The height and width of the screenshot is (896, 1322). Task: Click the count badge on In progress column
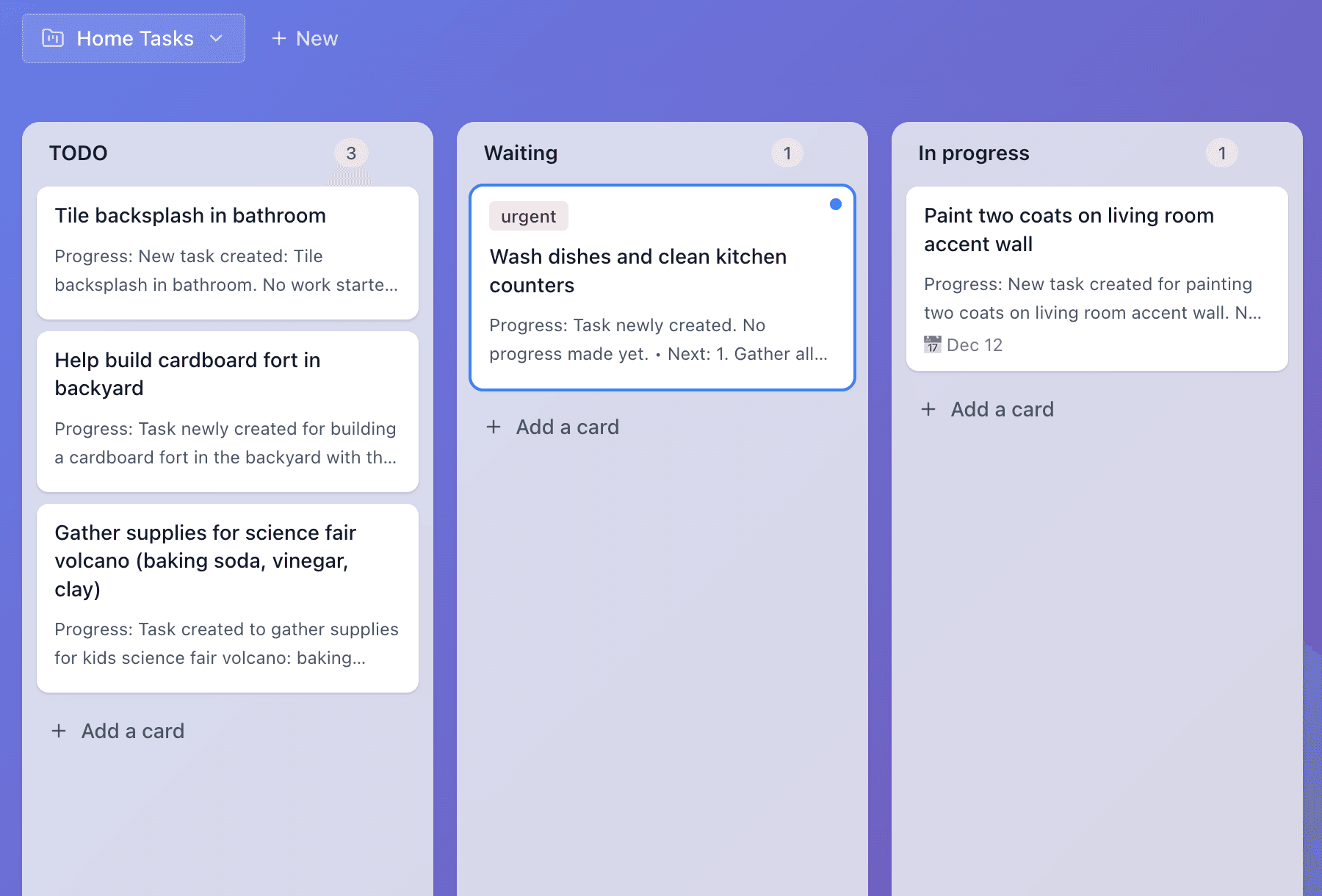1221,153
